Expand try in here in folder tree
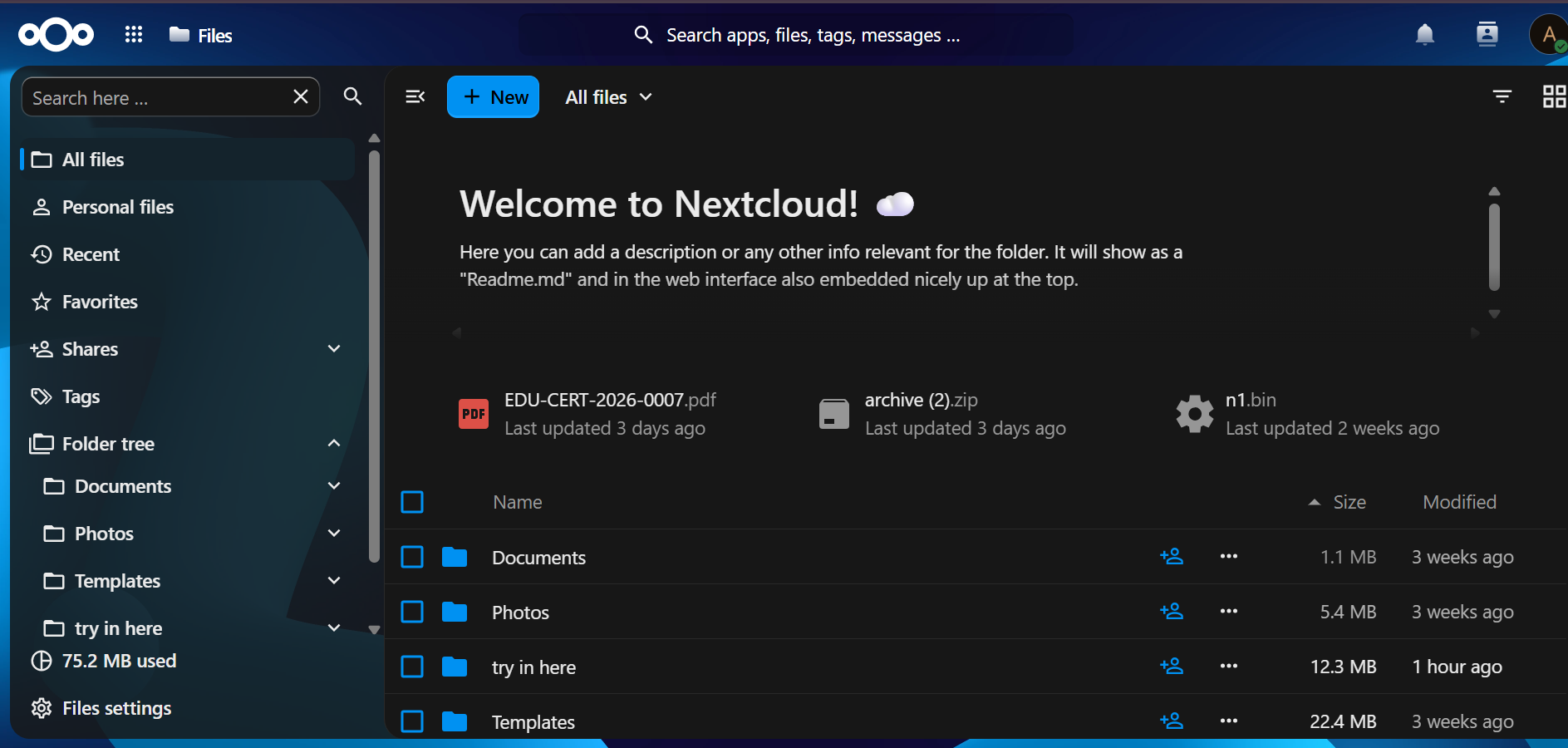The height and width of the screenshot is (748, 1568). click(334, 627)
